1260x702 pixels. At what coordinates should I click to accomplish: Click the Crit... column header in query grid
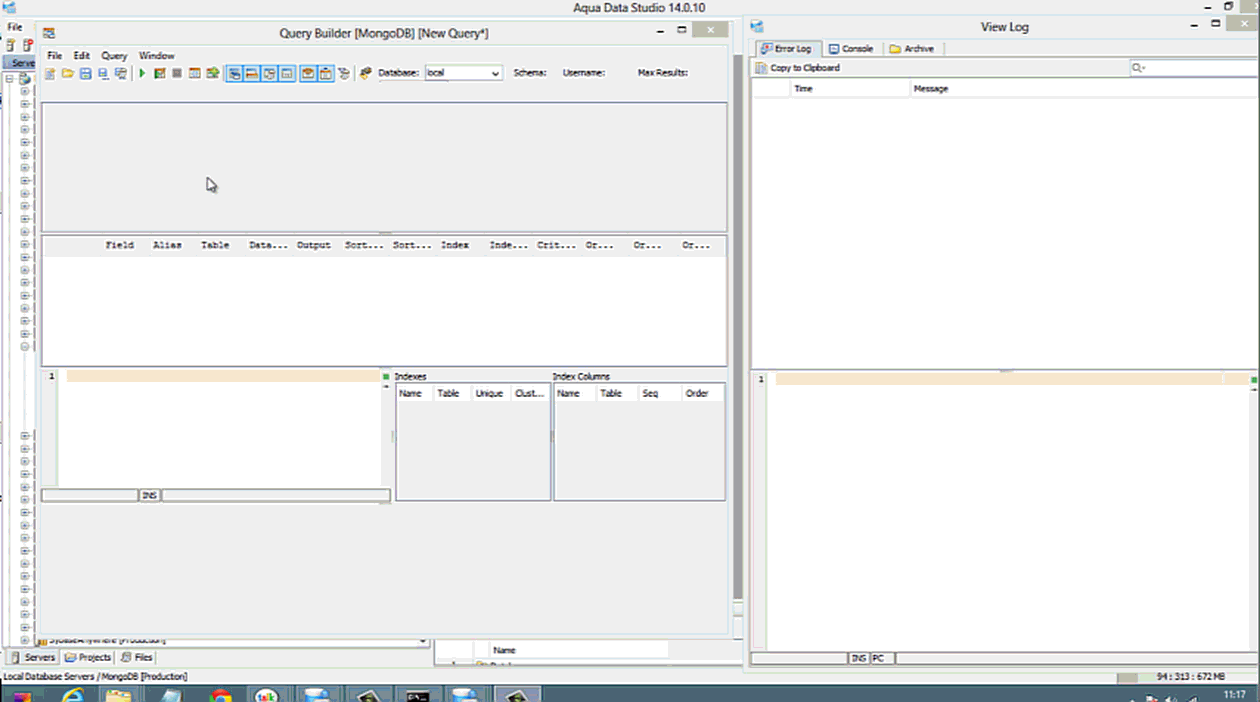[x=557, y=245]
